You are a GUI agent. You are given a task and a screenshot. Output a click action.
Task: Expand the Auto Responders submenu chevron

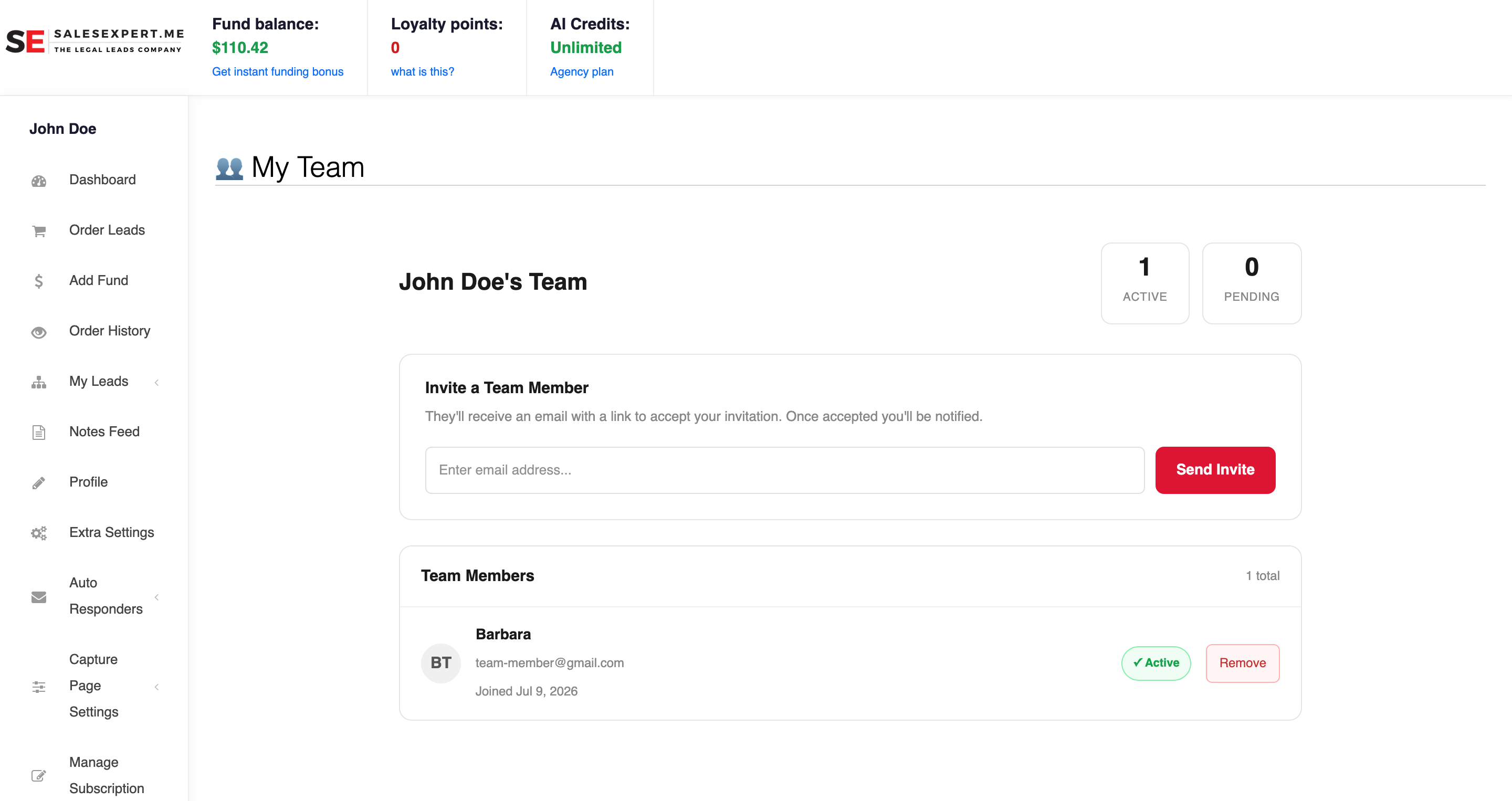pyautogui.click(x=157, y=597)
